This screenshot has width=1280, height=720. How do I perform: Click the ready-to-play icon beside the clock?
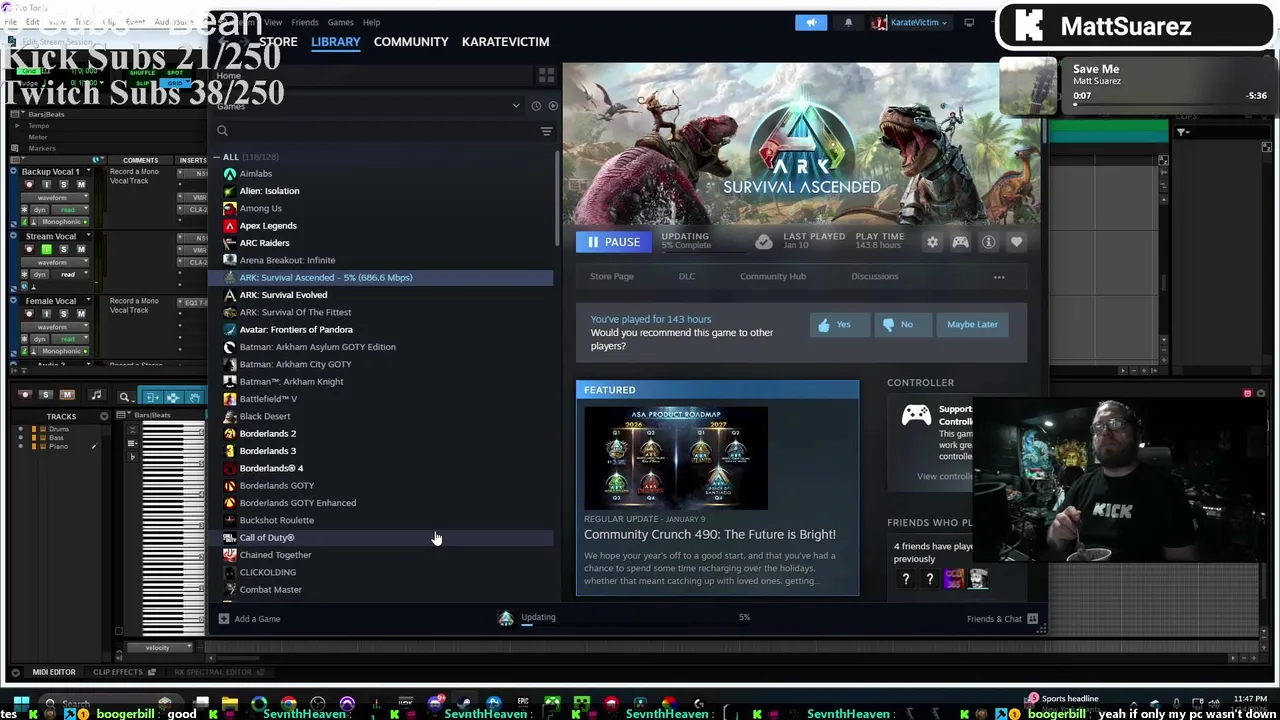553,105
